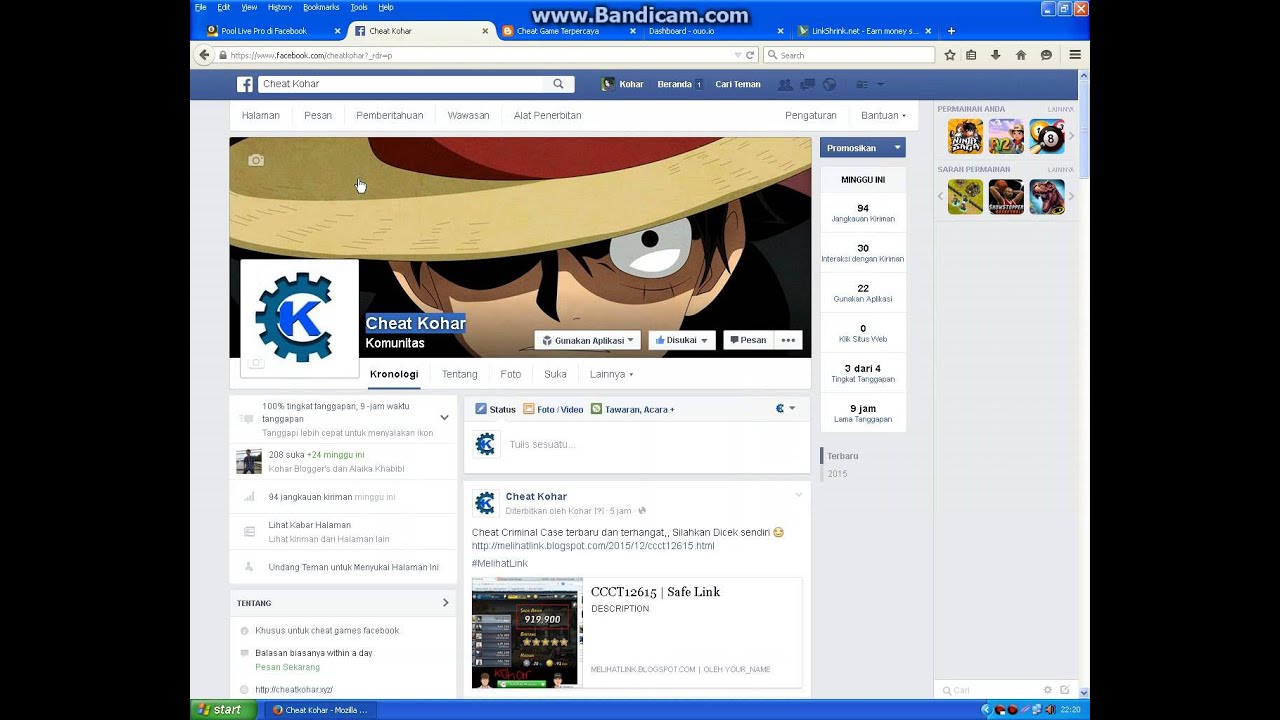Launch the 8 Ball Pool game icon
Image resolution: width=1280 pixels, height=720 pixels.
pyautogui.click(x=1047, y=136)
